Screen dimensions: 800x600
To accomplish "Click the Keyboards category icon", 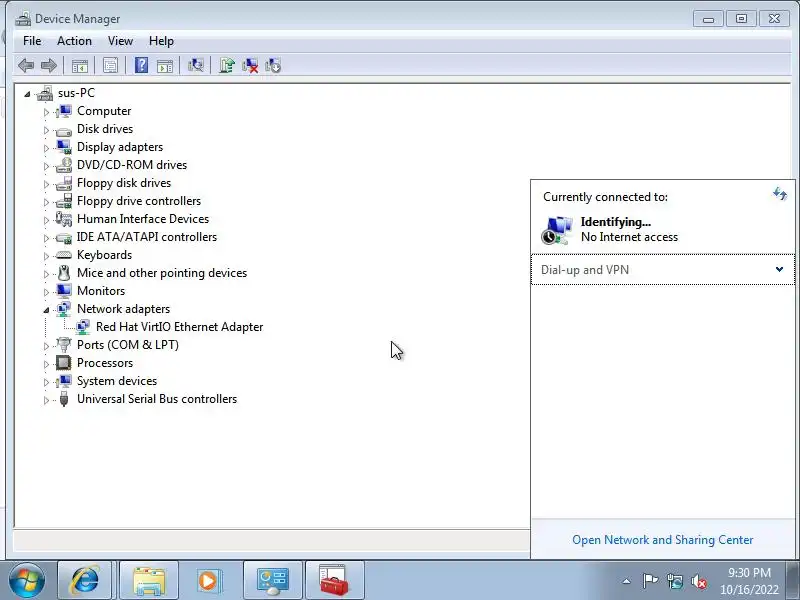I will pos(64,255).
